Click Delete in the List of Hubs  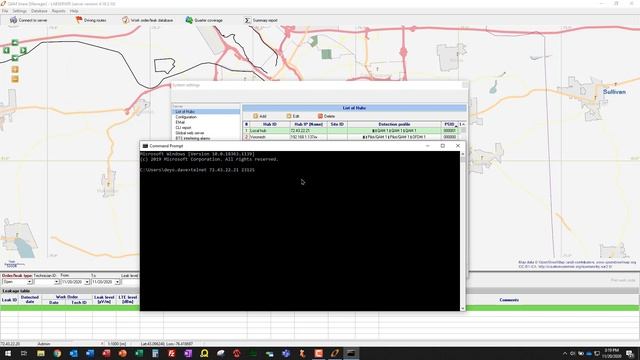[x=327, y=116]
